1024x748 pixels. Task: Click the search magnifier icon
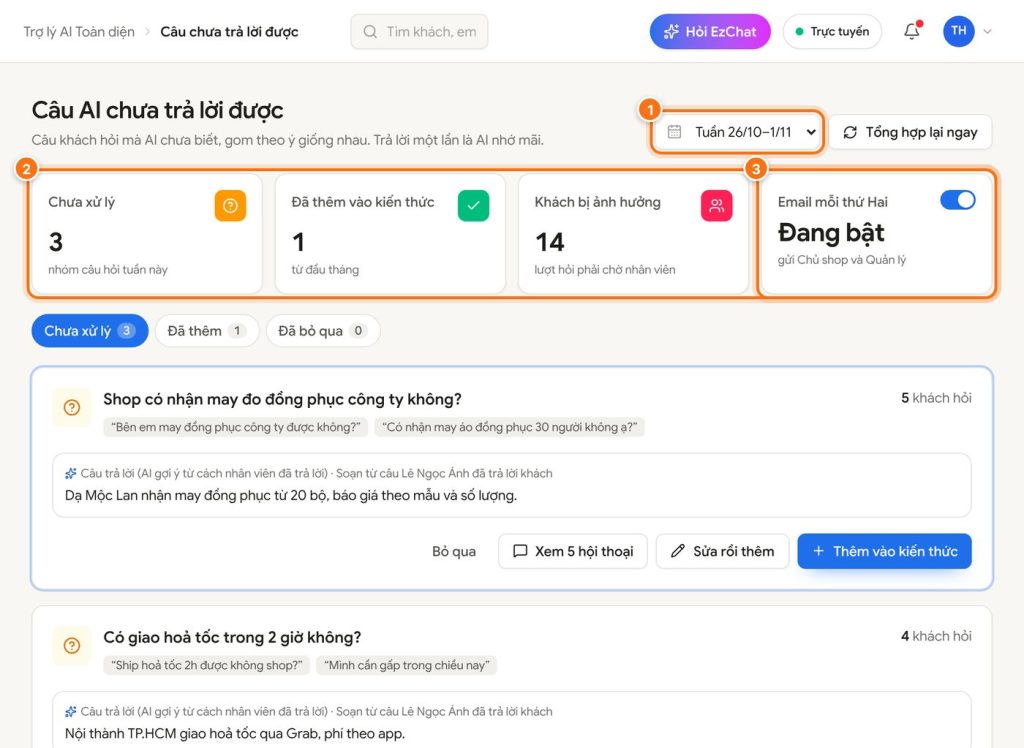[370, 31]
